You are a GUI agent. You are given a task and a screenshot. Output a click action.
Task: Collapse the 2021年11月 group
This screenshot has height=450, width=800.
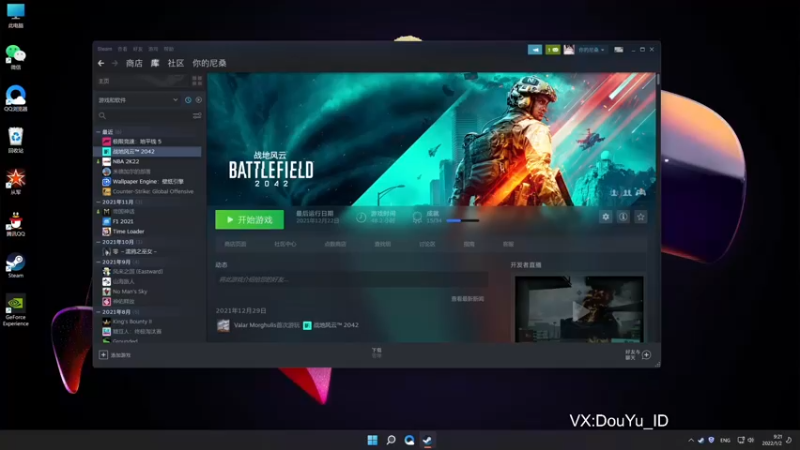coord(98,202)
